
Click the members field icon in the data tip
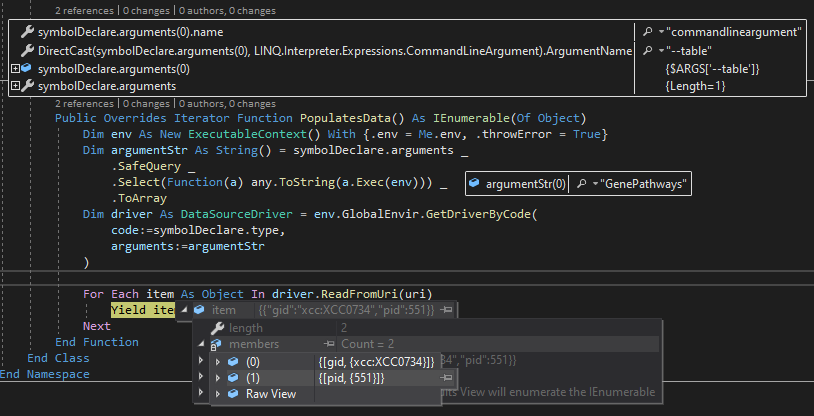[x=216, y=344]
